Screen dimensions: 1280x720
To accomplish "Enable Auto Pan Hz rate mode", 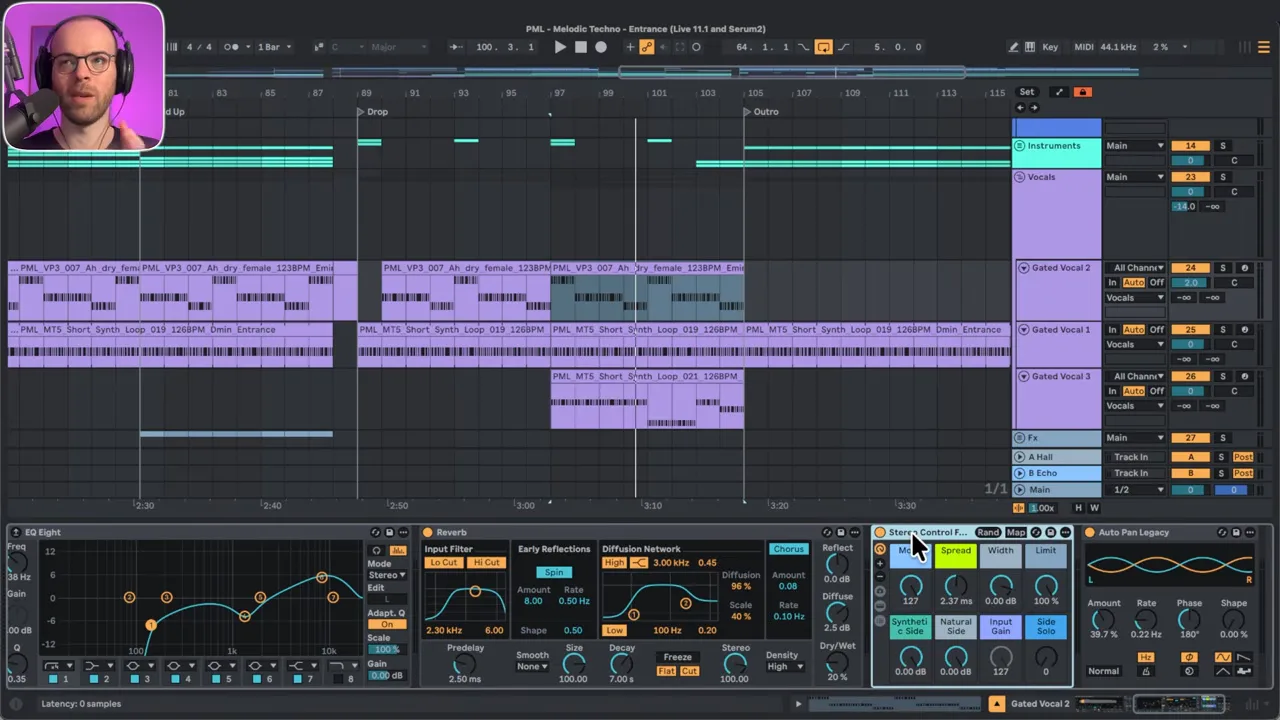I will click(x=1146, y=657).
